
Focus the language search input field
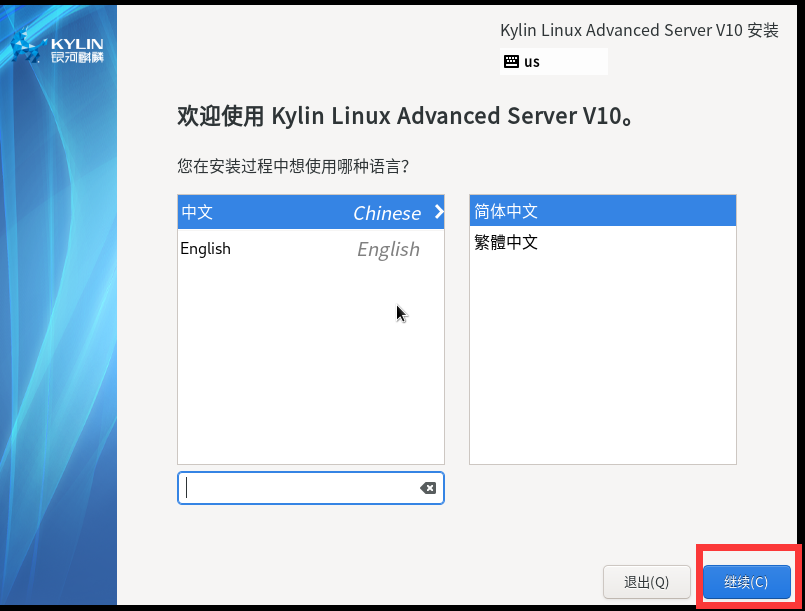[x=311, y=488]
